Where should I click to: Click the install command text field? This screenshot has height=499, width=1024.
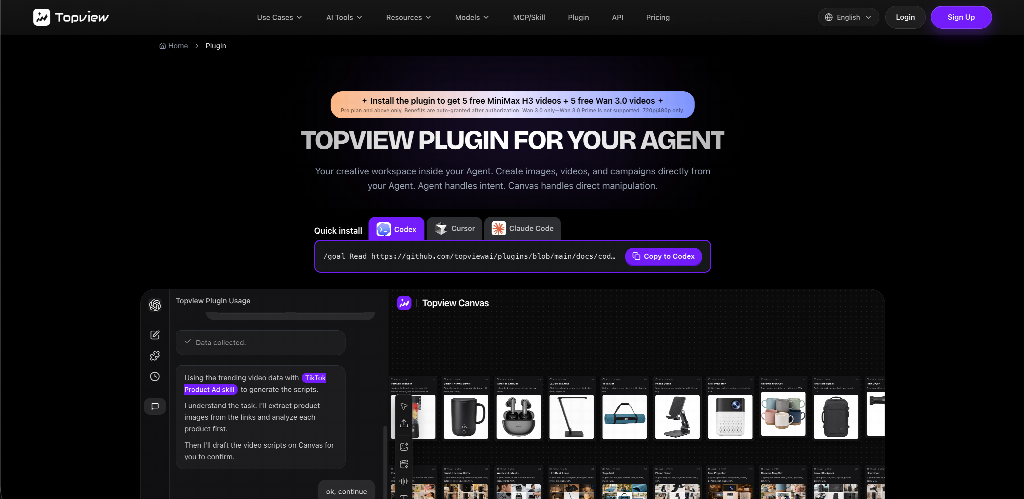[x=470, y=257]
